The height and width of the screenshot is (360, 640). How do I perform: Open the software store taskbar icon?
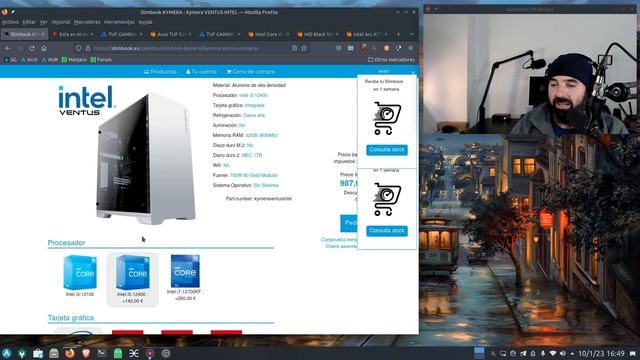pyautogui.click(x=38, y=353)
